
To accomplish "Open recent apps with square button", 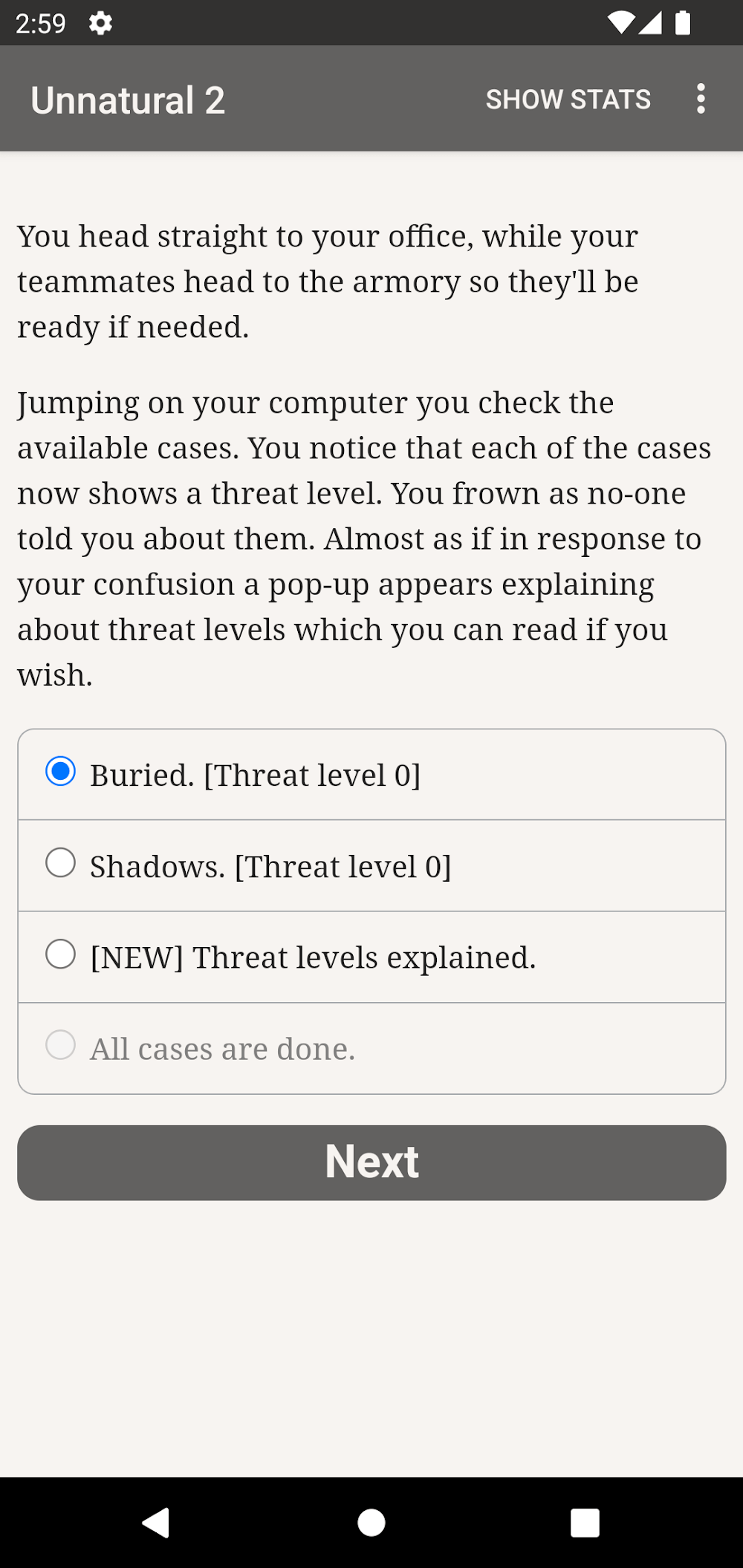I will (585, 1523).
